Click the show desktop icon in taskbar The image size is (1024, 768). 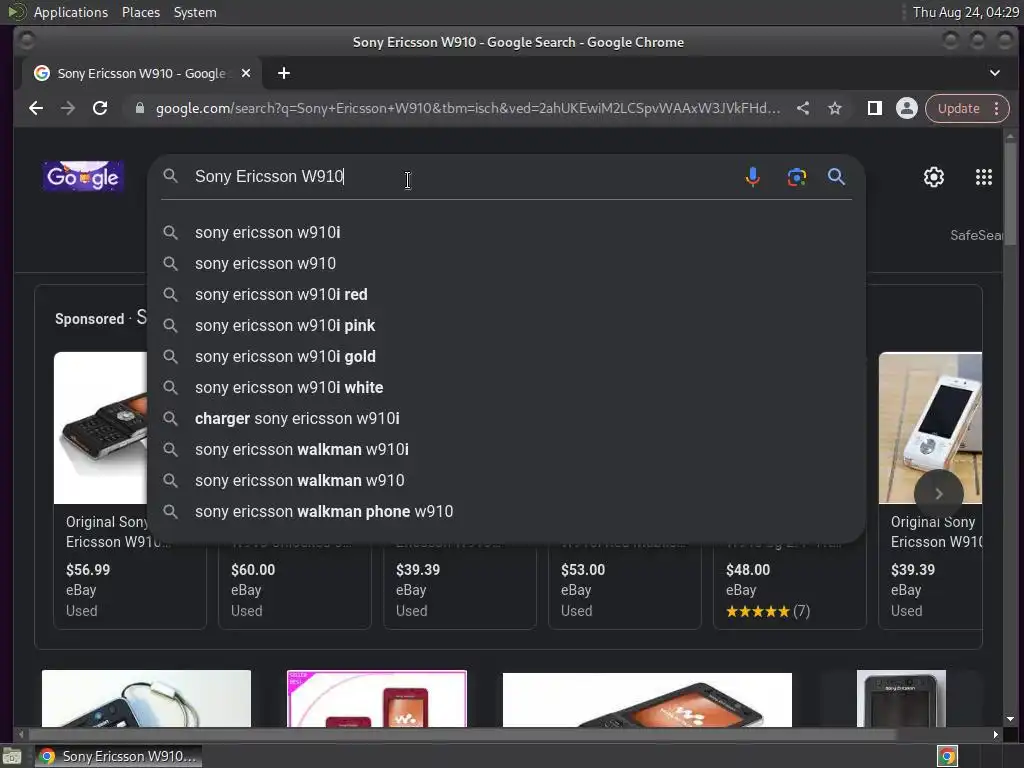(x=12, y=756)
